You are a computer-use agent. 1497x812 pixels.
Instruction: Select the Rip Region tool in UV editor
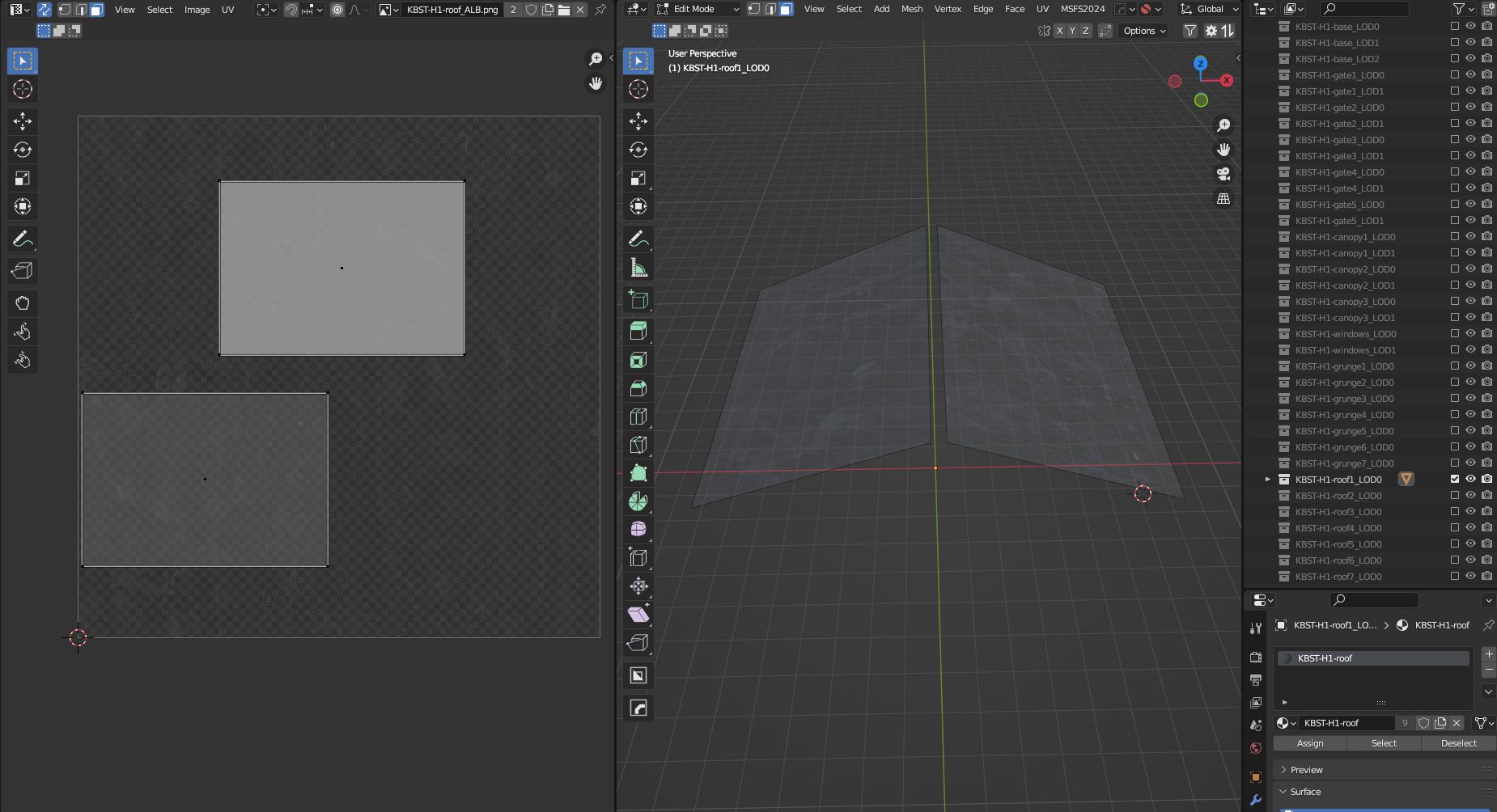[23, 271]
